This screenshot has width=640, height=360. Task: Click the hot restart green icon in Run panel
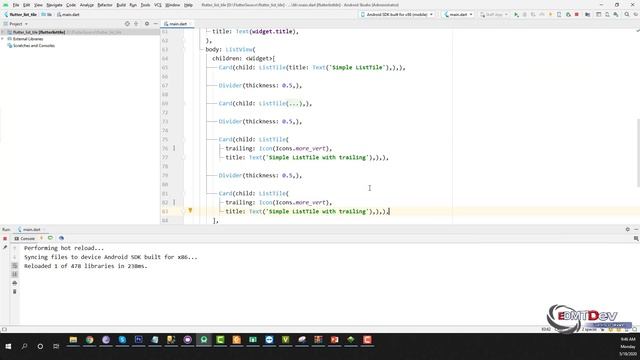coord(50,238)
